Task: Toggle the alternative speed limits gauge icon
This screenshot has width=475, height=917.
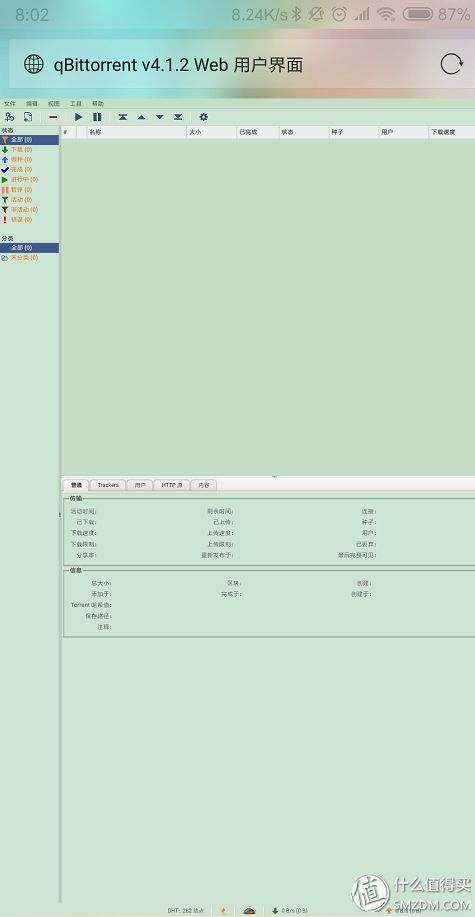Action: click(x=249, y=911)
